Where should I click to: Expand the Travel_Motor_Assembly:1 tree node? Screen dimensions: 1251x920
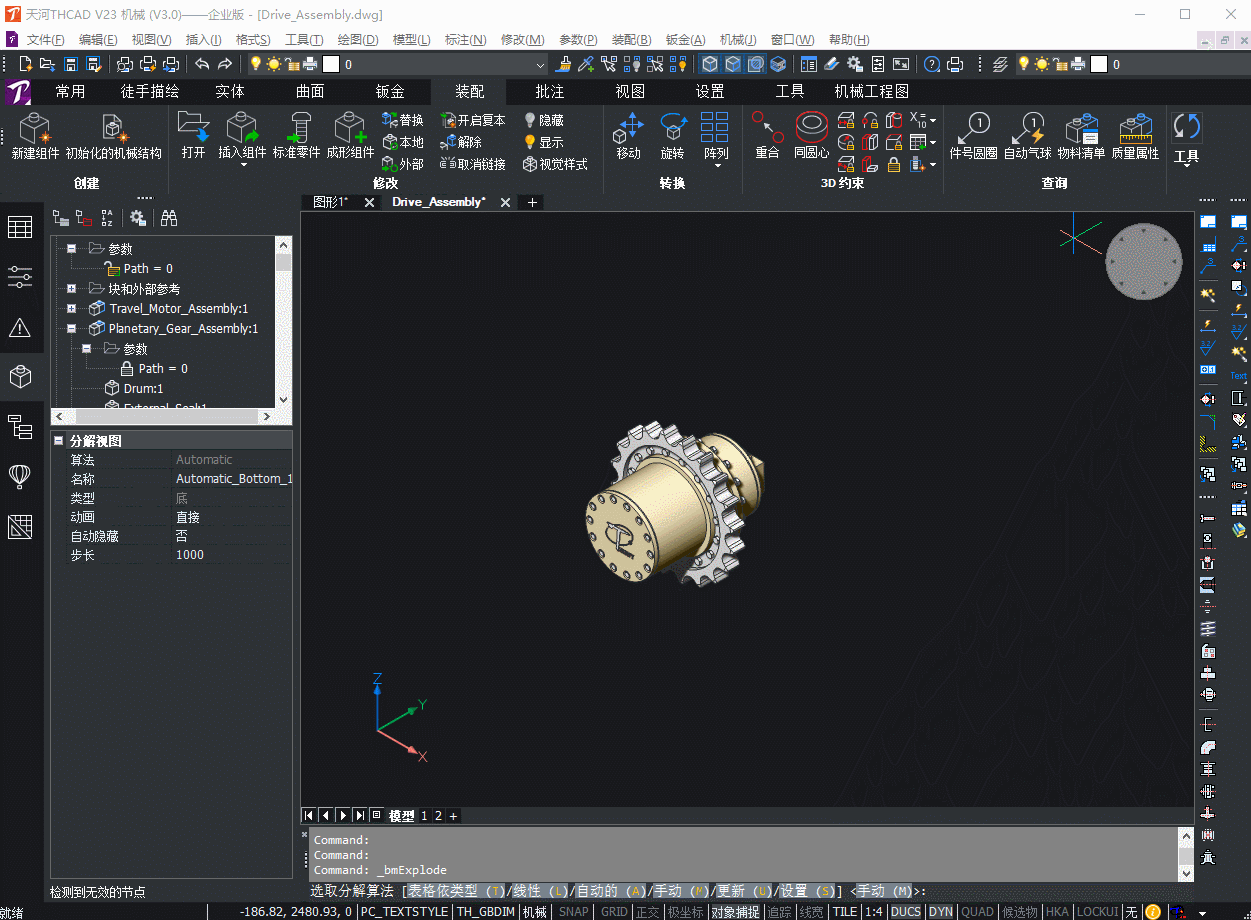[x=72, y=309]
